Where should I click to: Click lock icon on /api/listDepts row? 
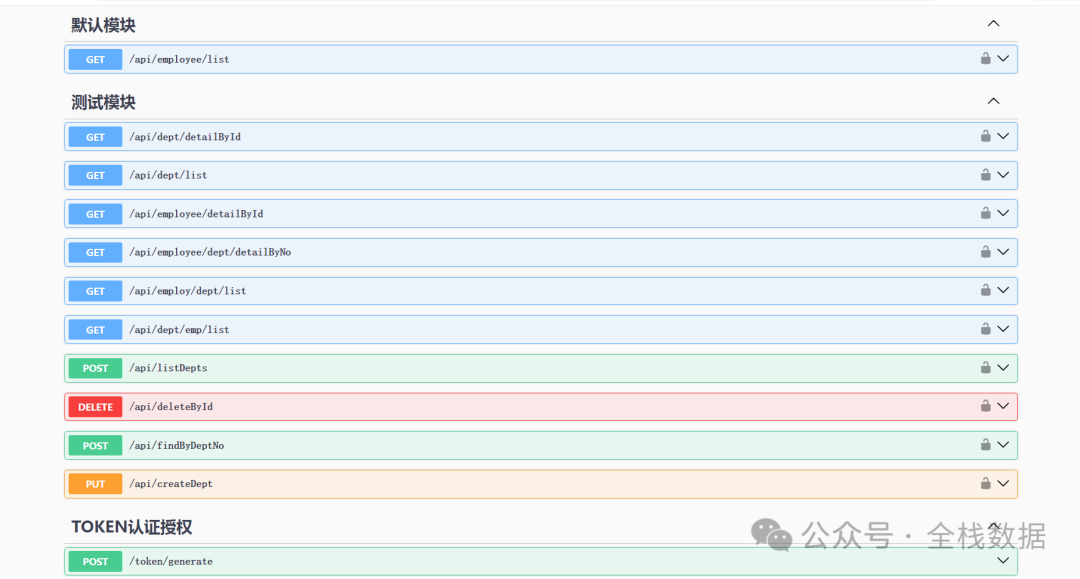[985, 368]
